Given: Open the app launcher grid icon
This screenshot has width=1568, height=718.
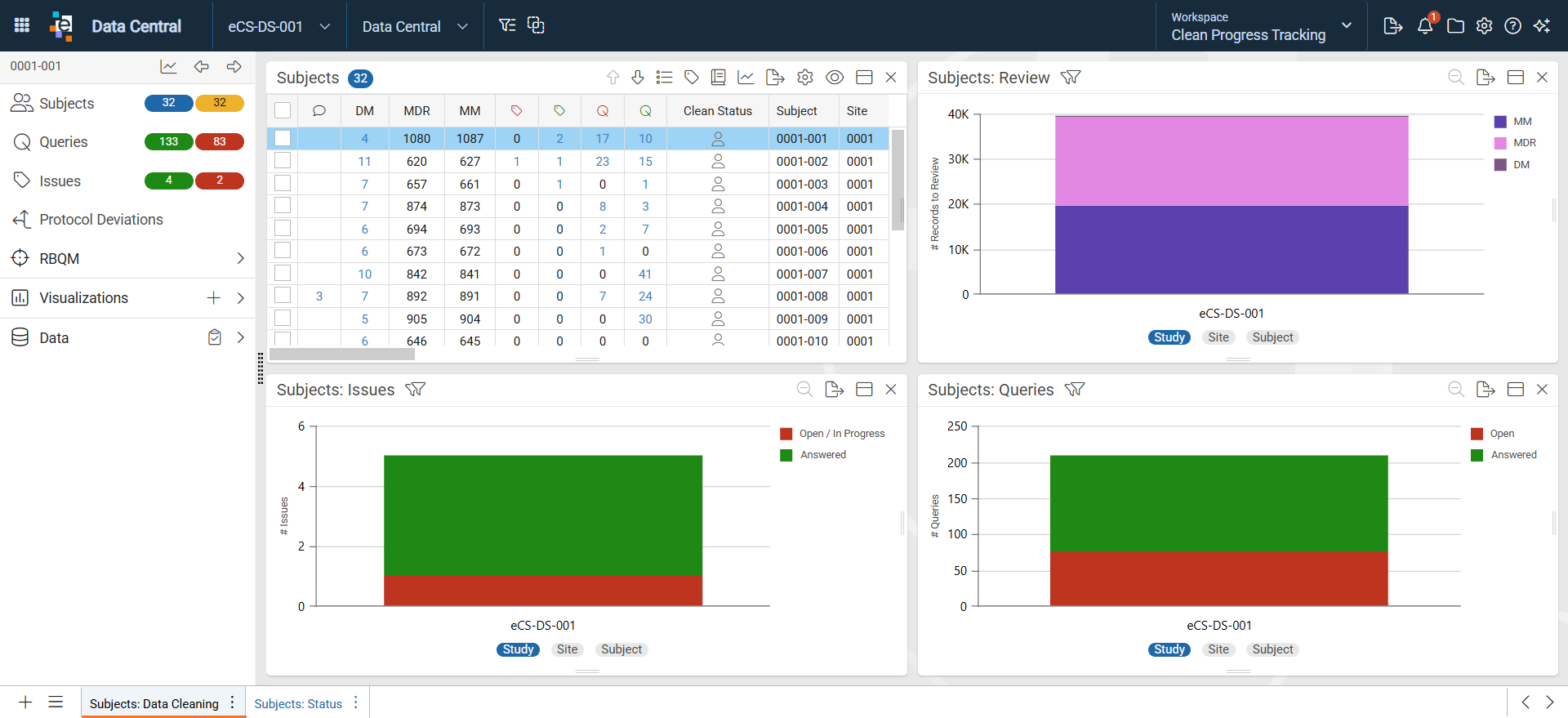Looking at the screenshot, I should coord(22,25).
